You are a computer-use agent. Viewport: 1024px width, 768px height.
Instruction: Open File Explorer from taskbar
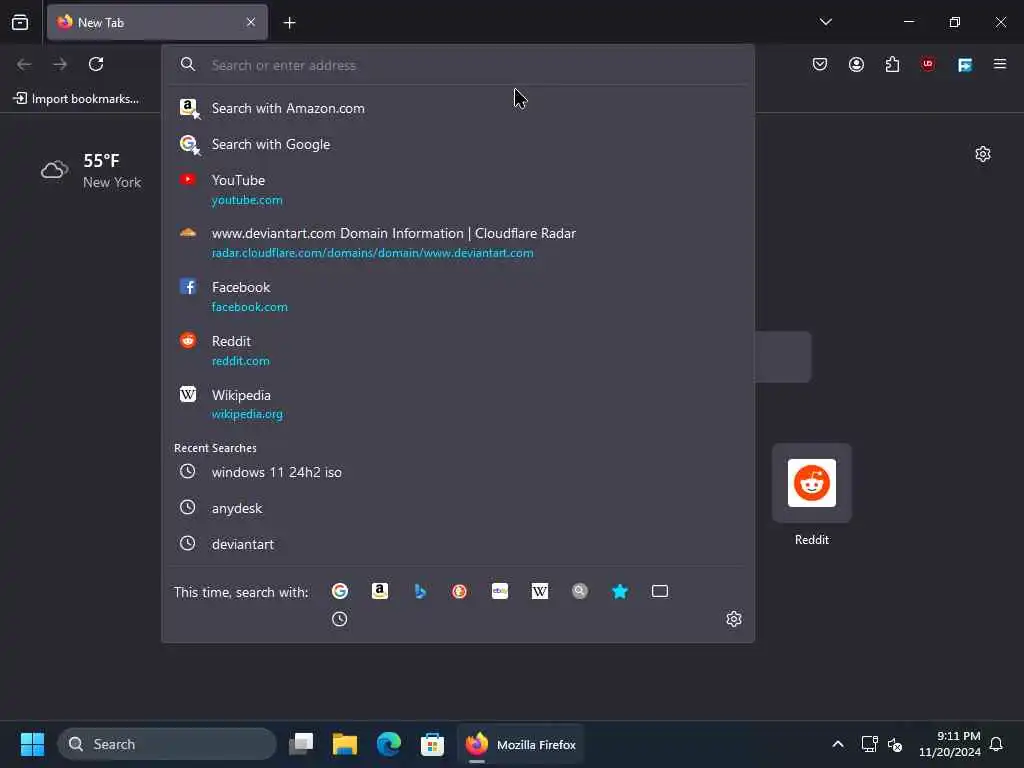[x=345, y=744]
